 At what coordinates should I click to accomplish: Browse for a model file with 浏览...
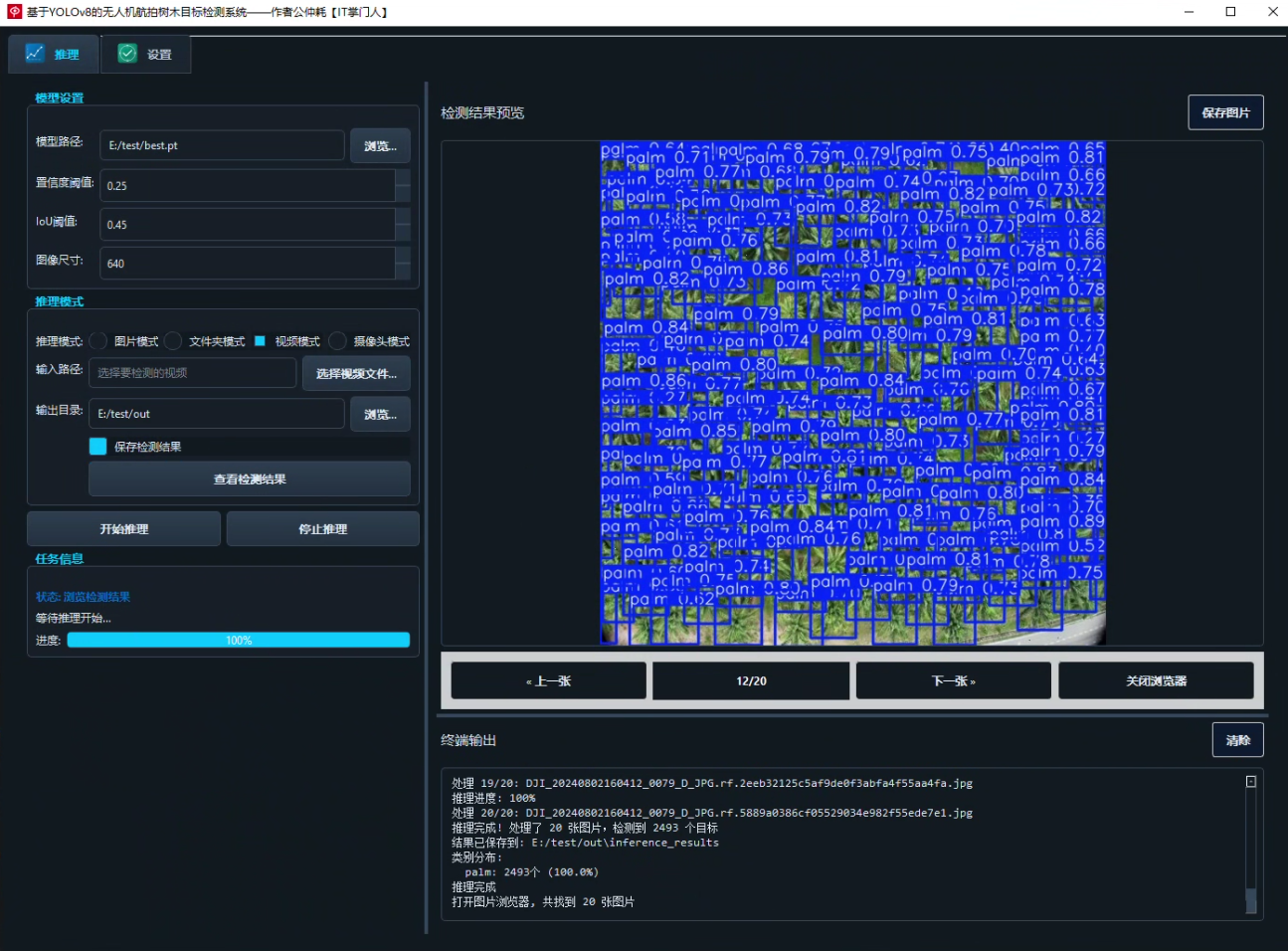point(380,145)
